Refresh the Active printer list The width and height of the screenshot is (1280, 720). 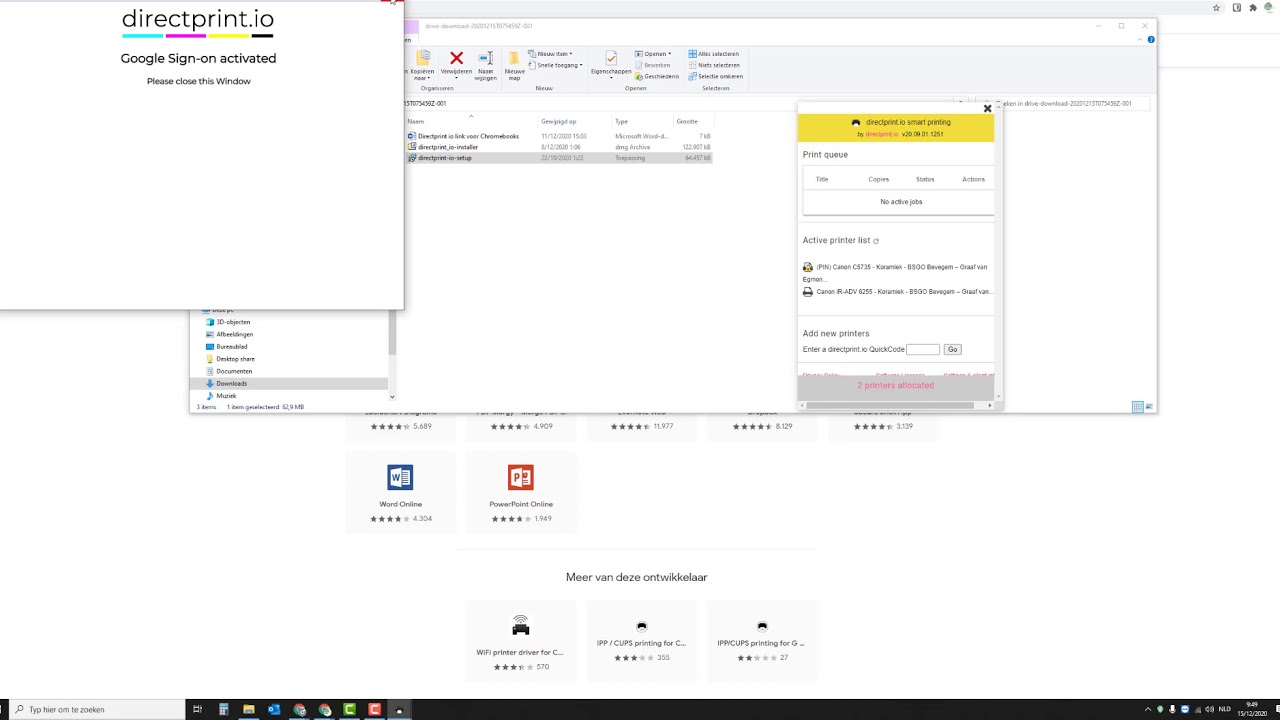tap(876, 241)
